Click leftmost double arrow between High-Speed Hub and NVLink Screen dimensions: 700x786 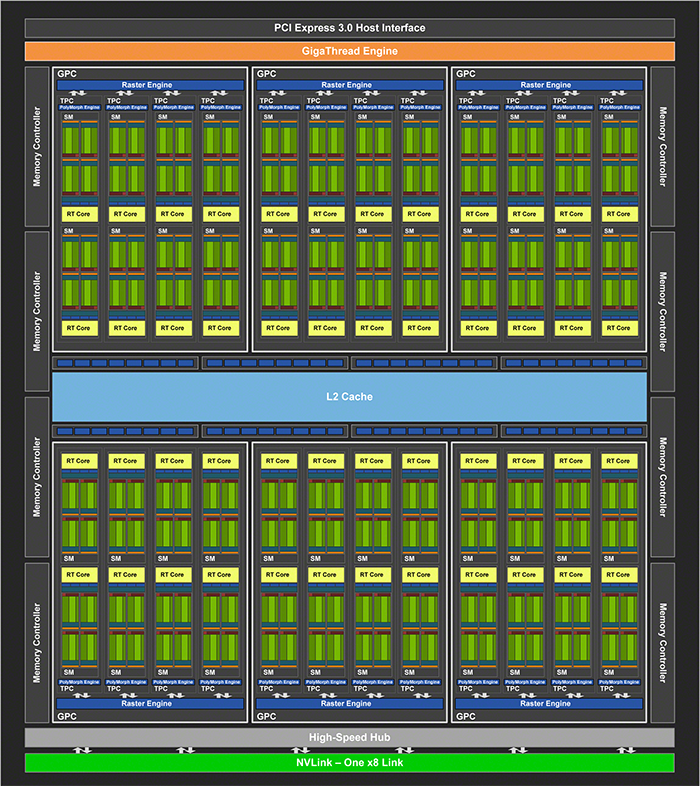[82, 750]
